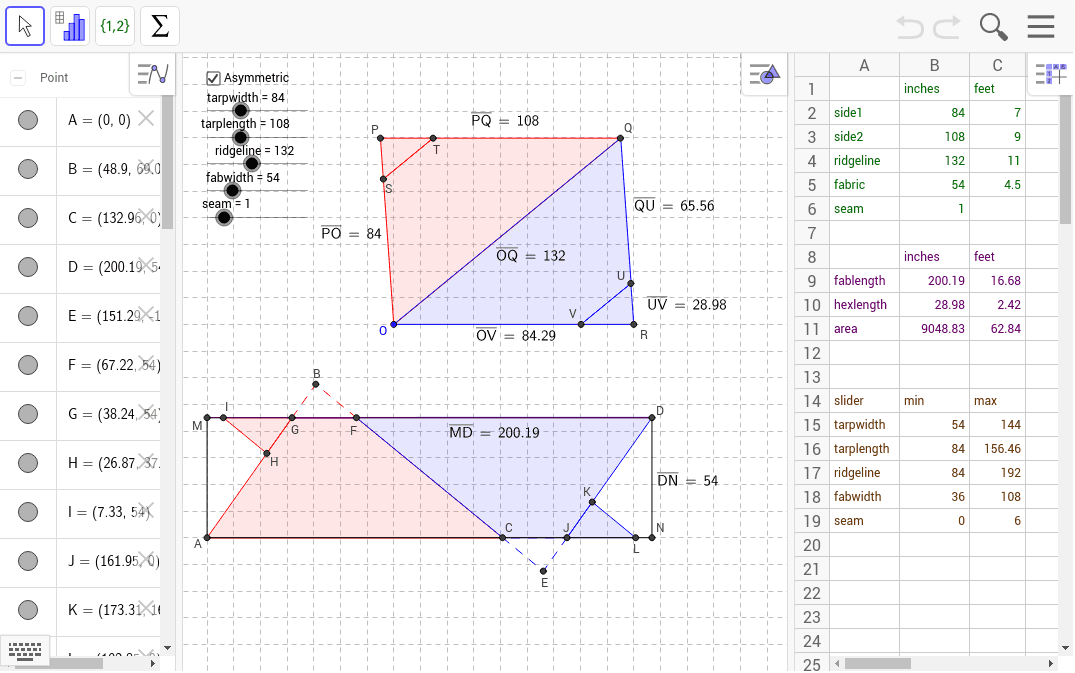Collapse the Point group in Algebra view
This screenshot has height=673, width=1075.
19,78
